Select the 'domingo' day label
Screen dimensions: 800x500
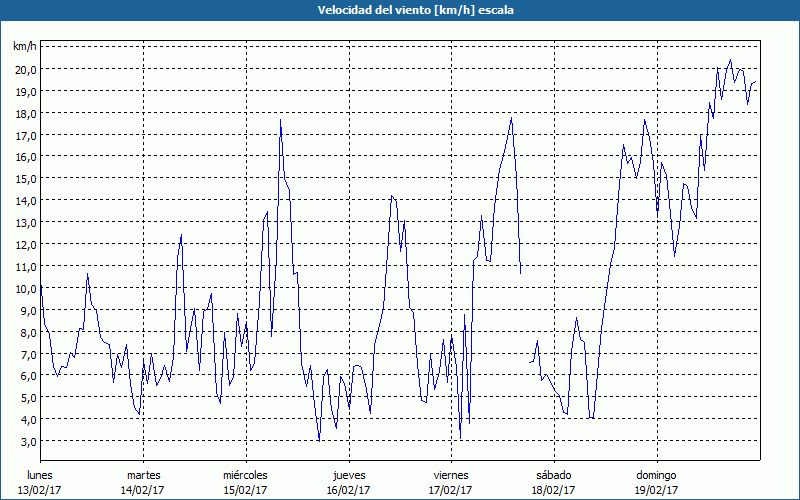(656, 475)
